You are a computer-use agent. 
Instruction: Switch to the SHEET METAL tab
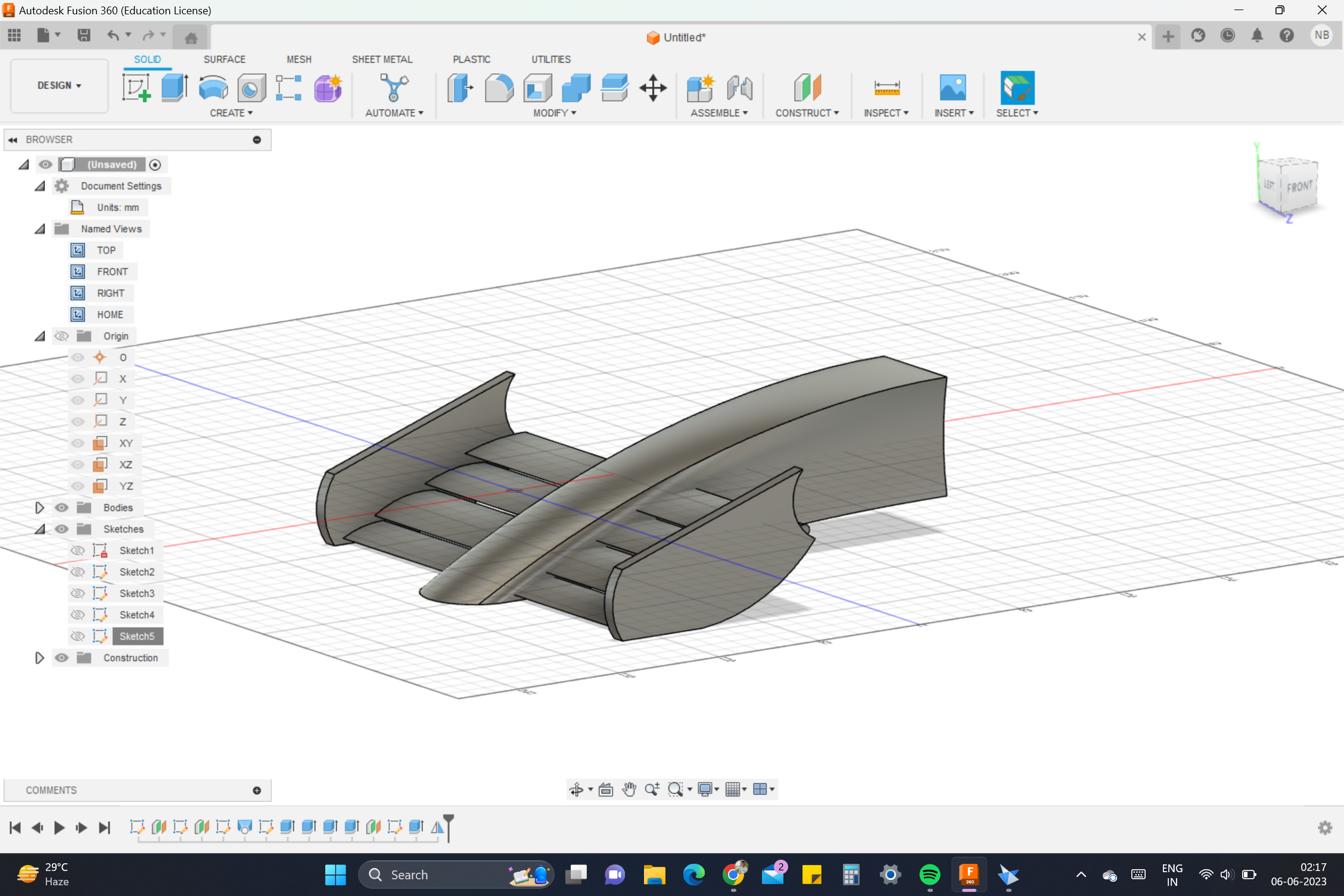click(382, 59)
